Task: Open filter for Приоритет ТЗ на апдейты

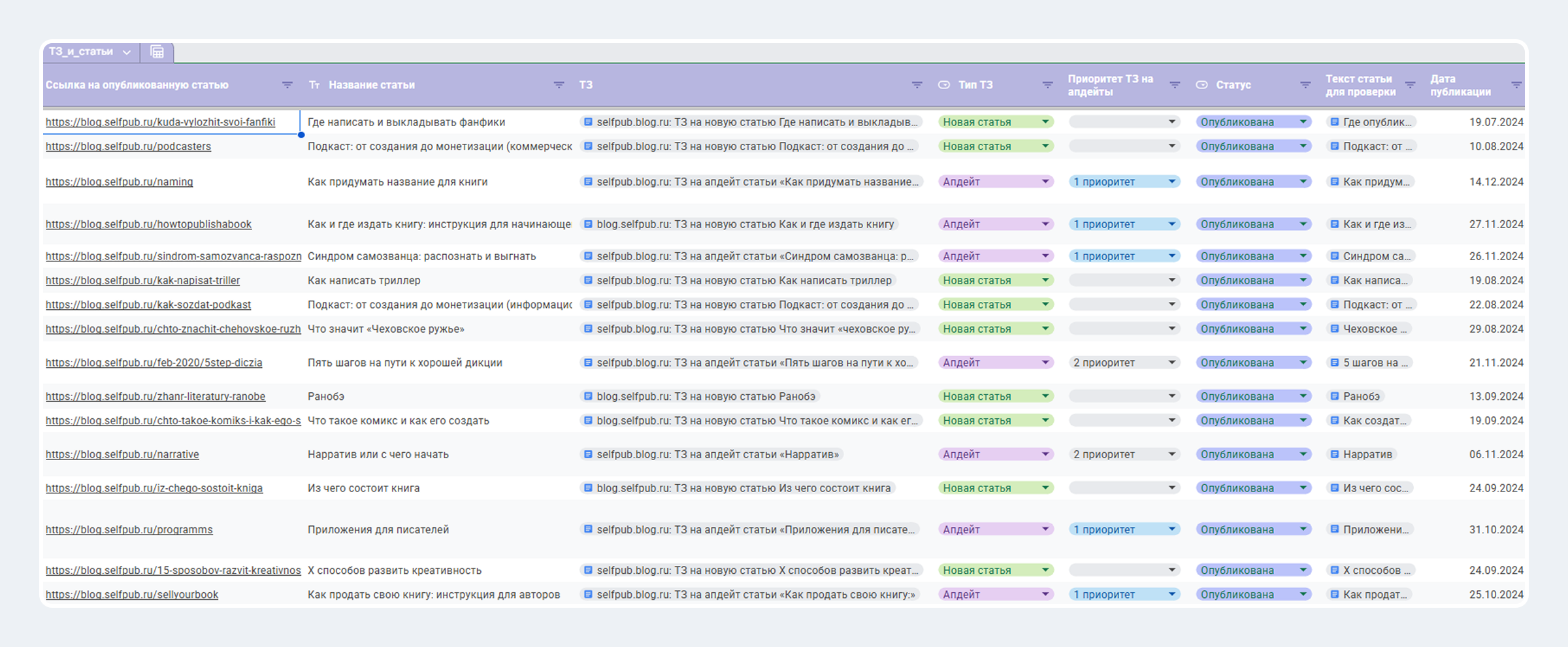Action: tap(1174, 85)
